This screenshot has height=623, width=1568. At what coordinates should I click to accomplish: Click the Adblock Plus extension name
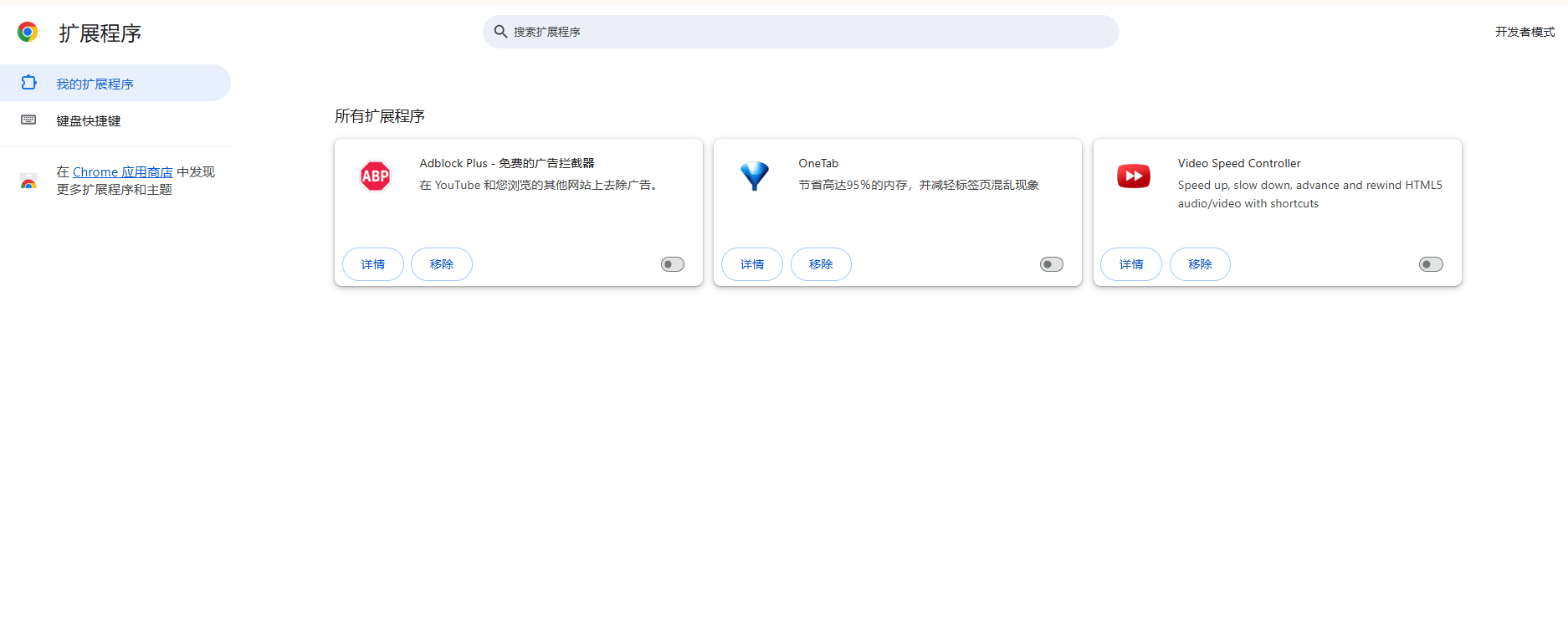tap(507, 163)
